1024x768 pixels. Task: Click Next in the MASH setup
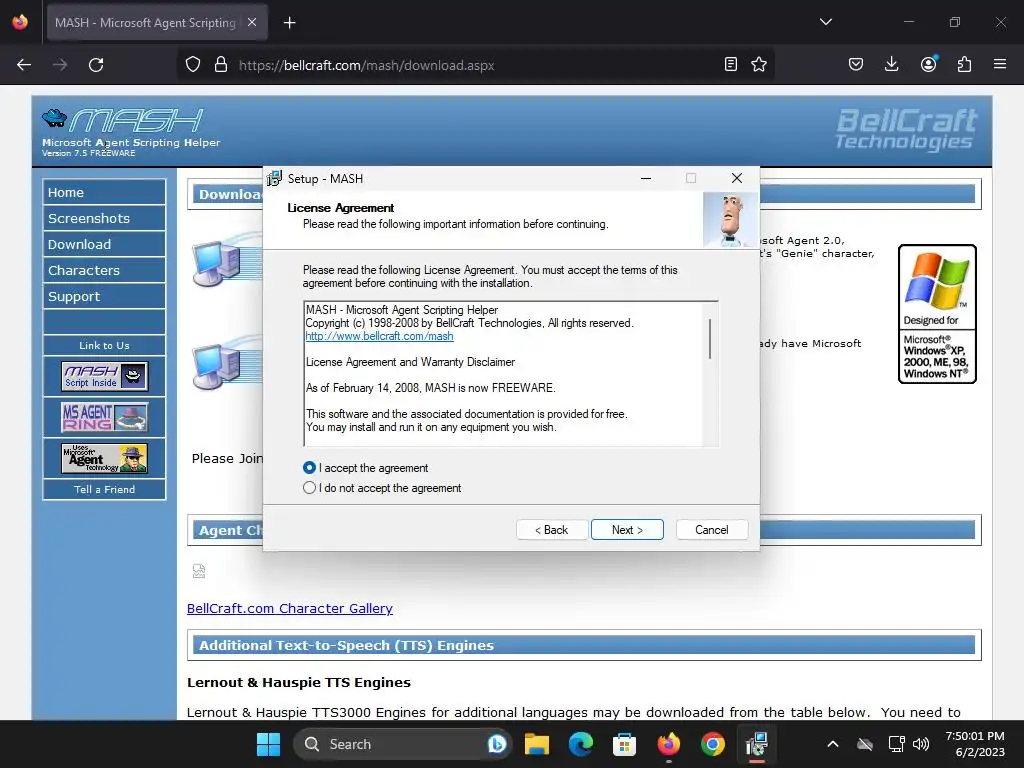(627, 530)
